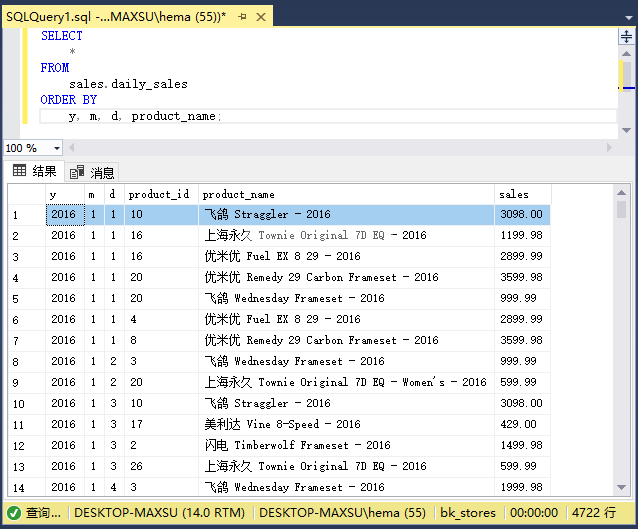The image size is (638, 529).
Task: Click the editor scroll up arrow
Action: [x=626, y=54]
